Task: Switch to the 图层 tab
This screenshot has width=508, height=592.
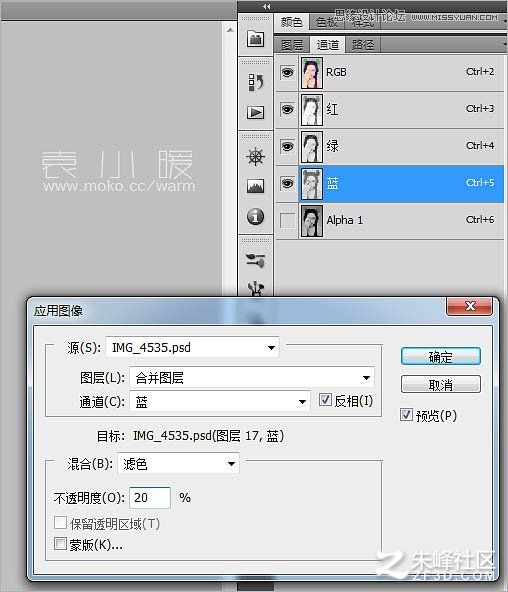Action: tap(292, 45)
